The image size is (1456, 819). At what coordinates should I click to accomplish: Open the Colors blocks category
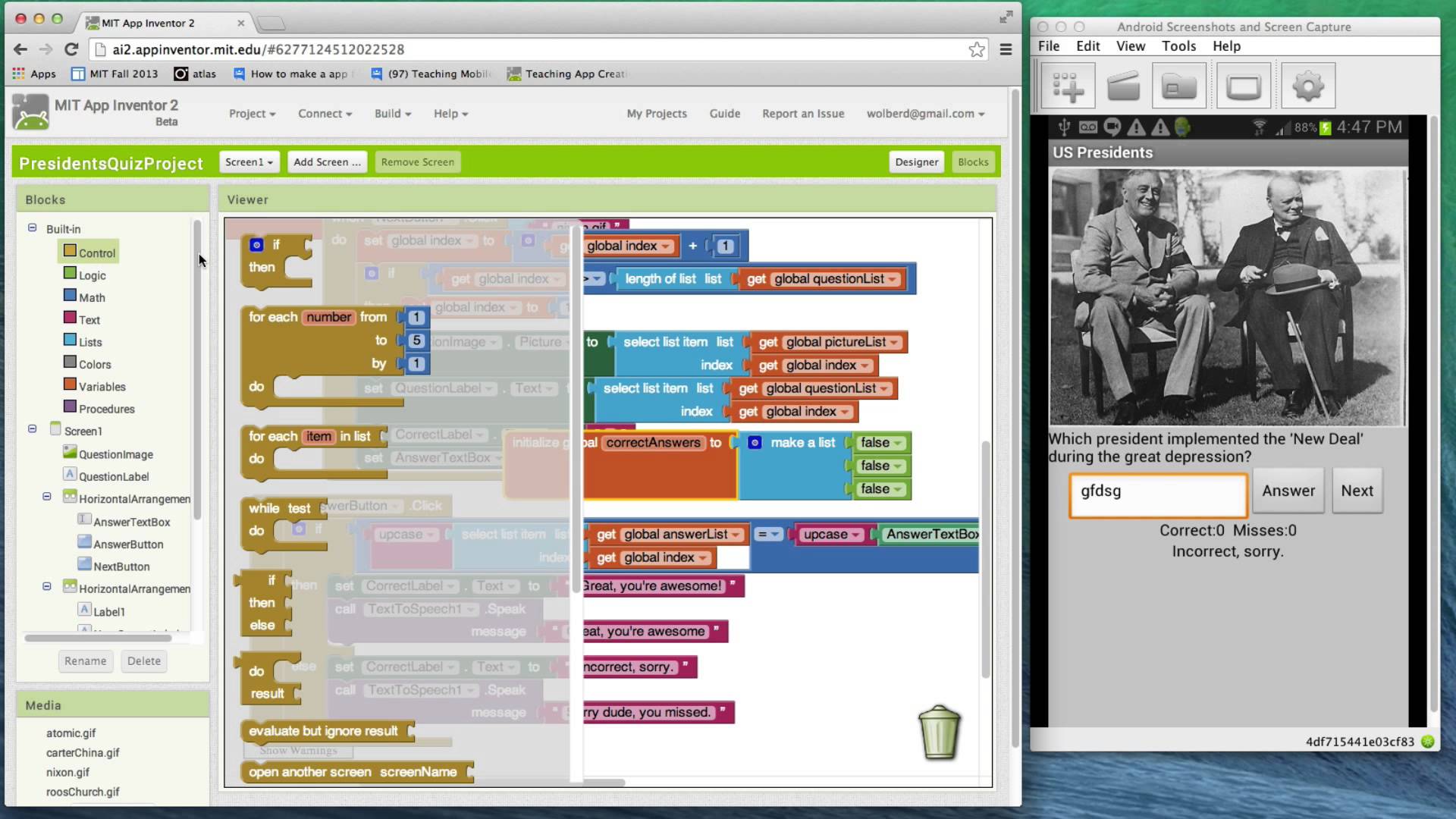pos(87,364)
